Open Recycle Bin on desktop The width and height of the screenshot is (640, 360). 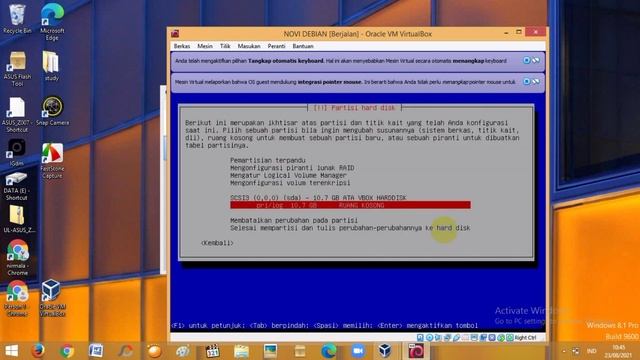(x=17, y=19)
